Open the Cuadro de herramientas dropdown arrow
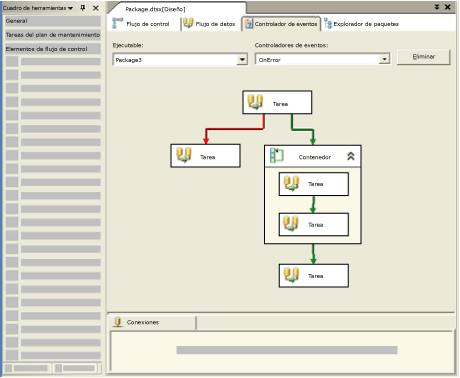This screenshot has height=378, width=460. tap(70, 8)
